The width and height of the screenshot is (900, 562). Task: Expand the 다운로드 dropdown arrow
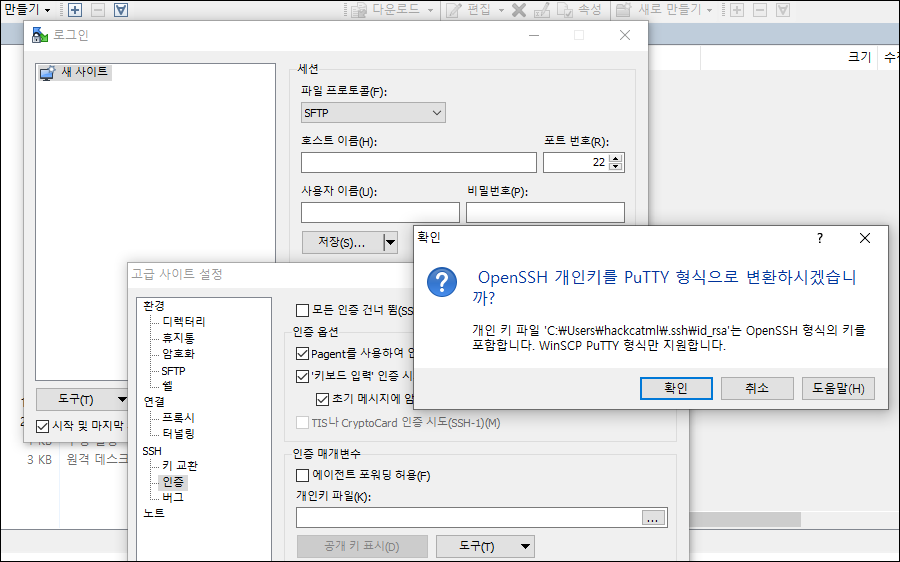point(430,10)
